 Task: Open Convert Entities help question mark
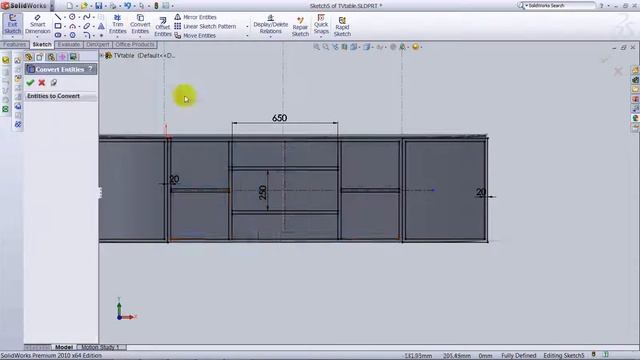90,69
